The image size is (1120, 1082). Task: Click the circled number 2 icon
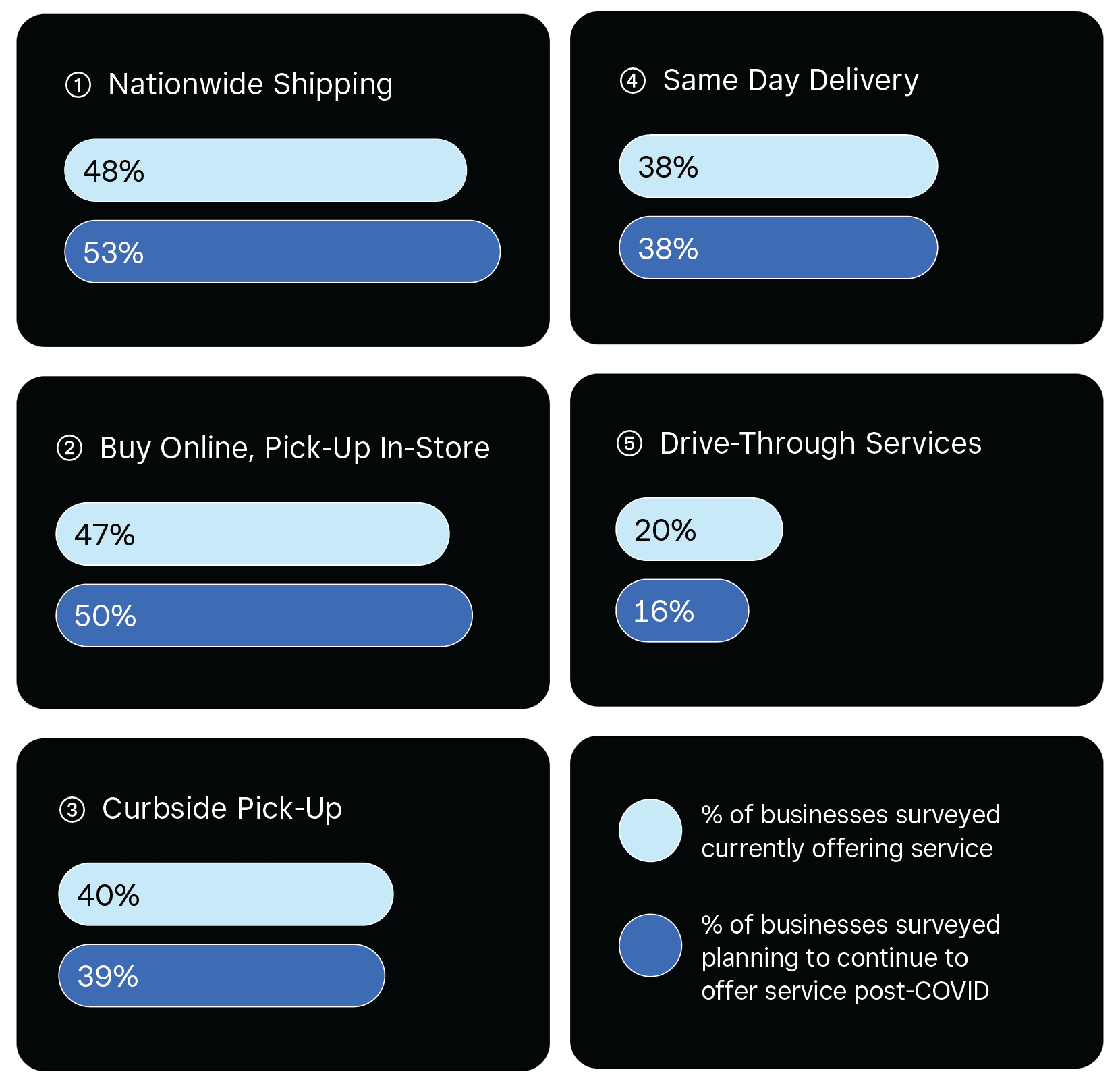pos(69,448)
